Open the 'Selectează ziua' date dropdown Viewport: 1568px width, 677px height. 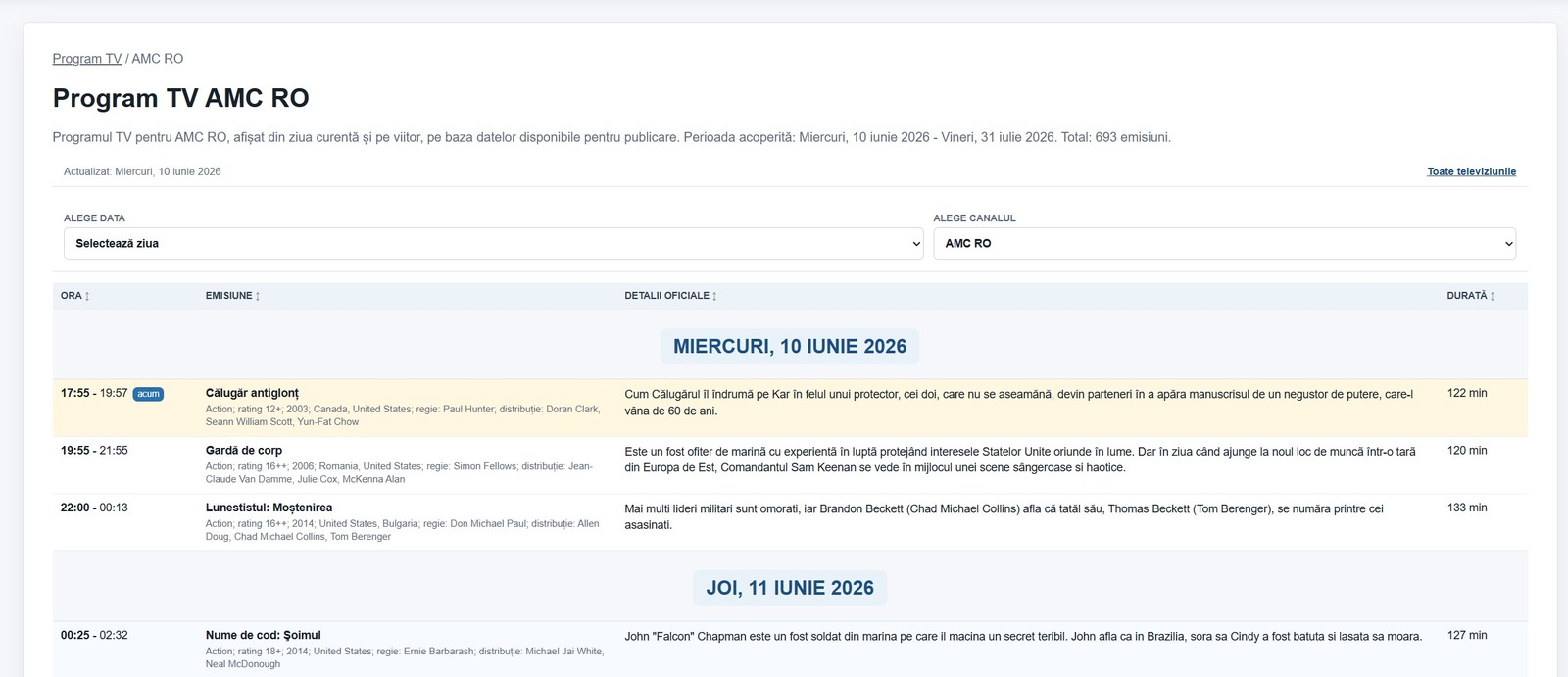(494, 244)
